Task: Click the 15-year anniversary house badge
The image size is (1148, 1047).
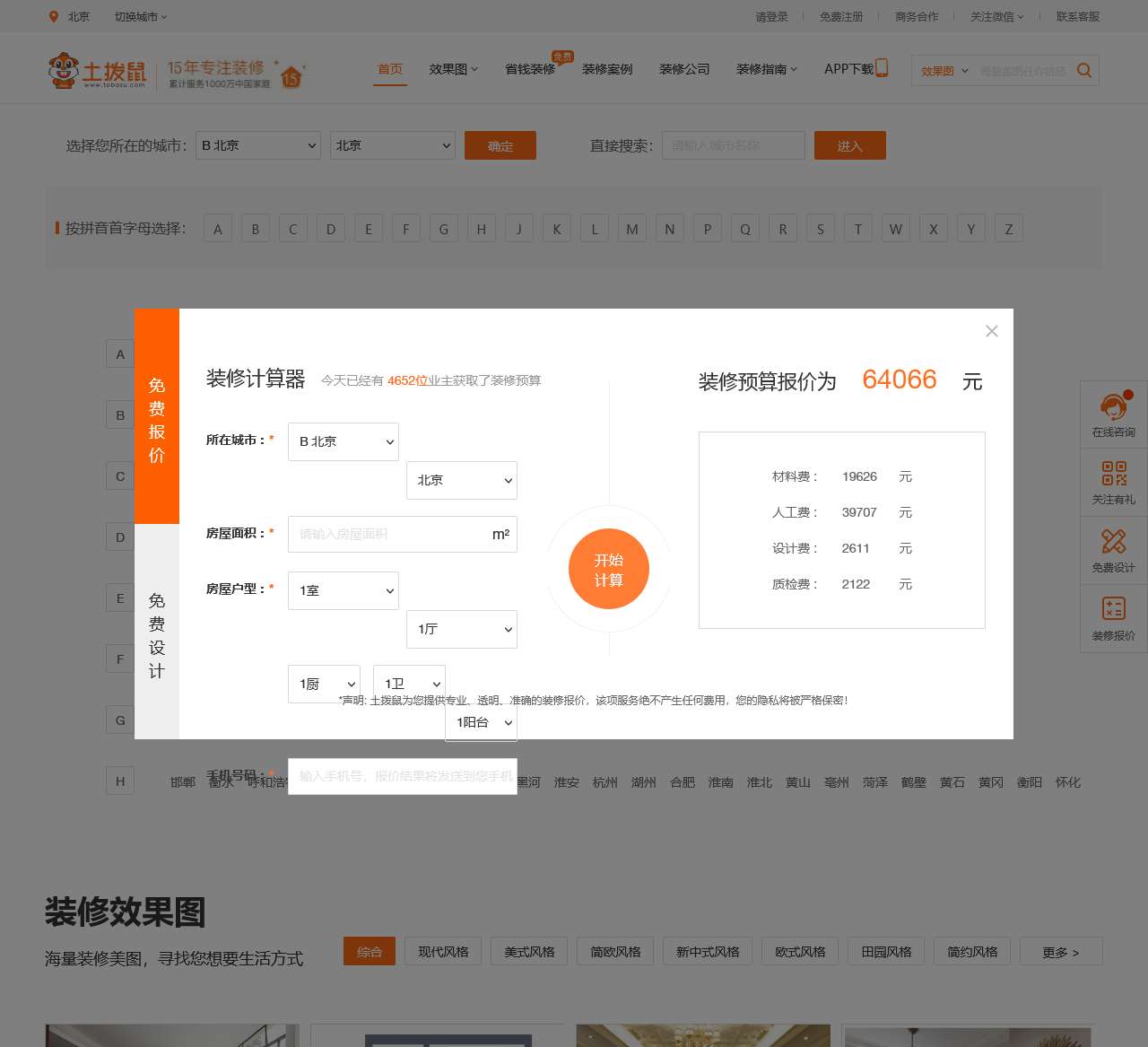Action: (291, 74)
